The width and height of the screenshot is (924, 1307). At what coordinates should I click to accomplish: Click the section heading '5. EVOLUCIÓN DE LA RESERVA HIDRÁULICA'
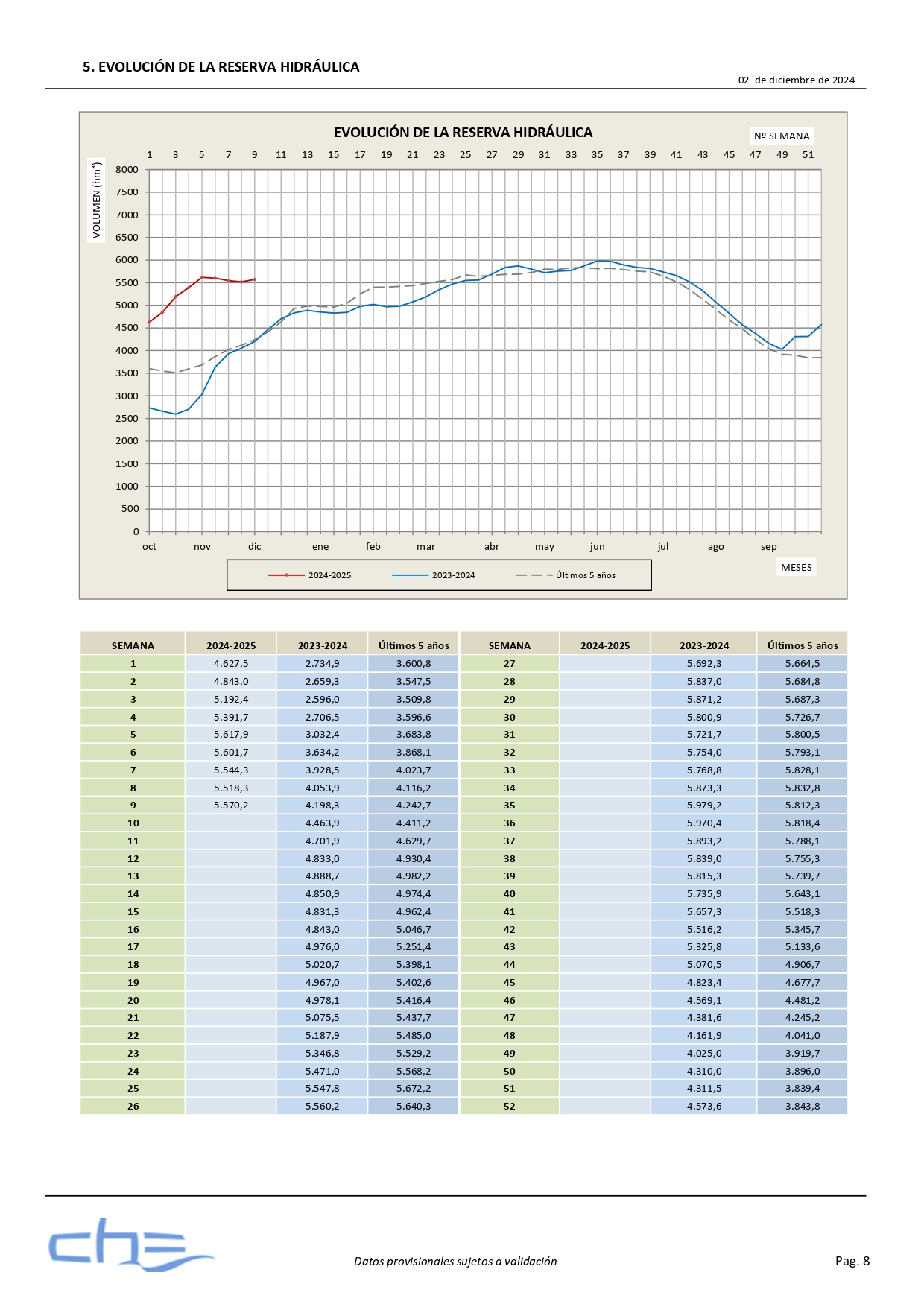[x=221, y=67]
